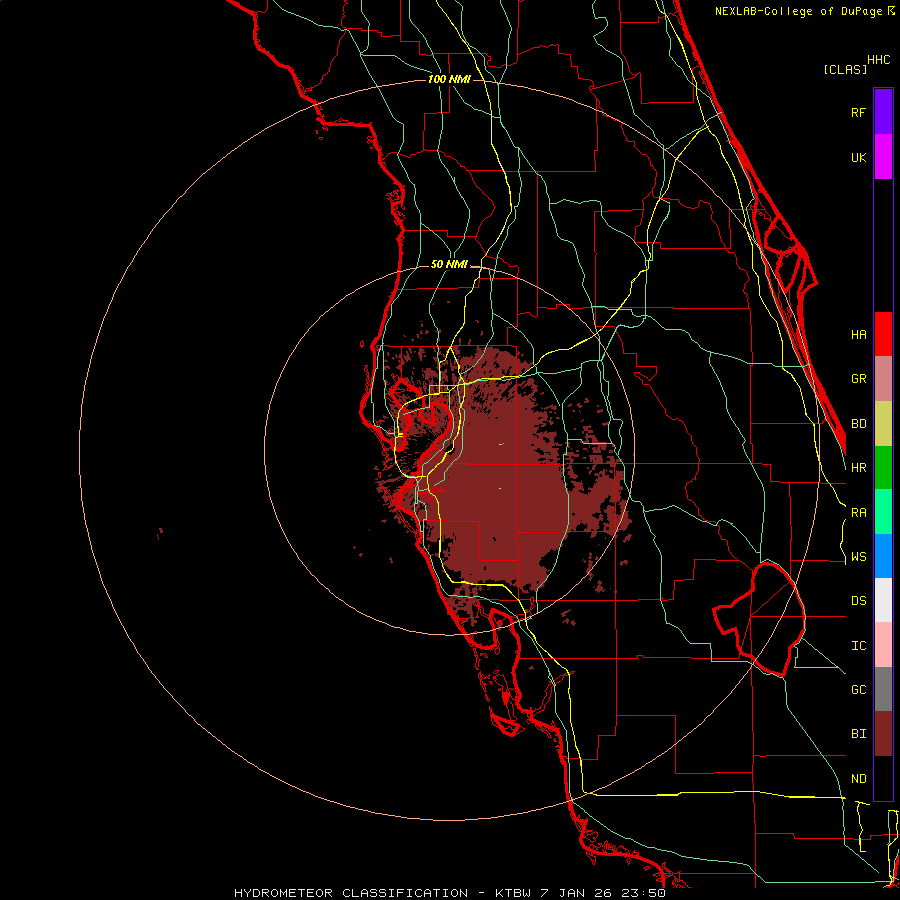Click the GR legend label
The image size is (900, 900).
pyautogui.click(x=858, y=379)
